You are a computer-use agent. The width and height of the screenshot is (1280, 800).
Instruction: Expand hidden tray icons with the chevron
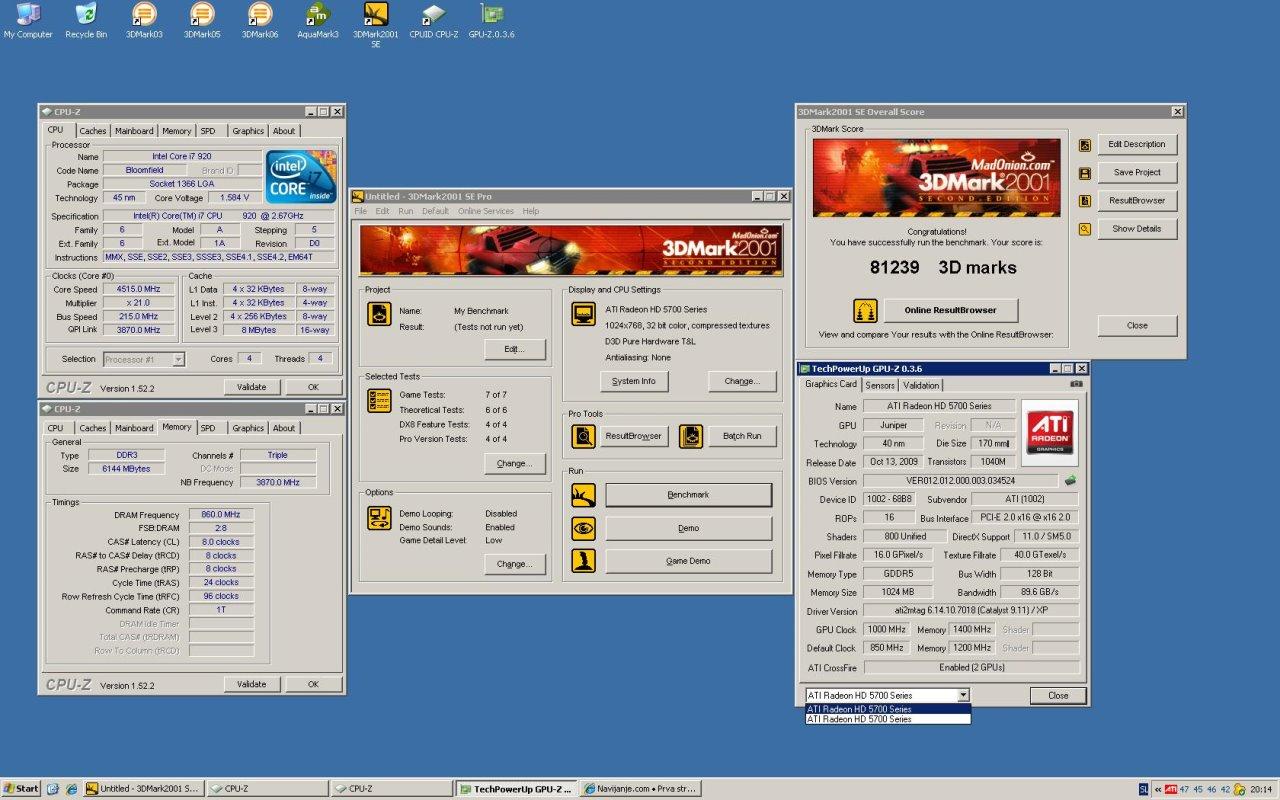coord(1156,789)
